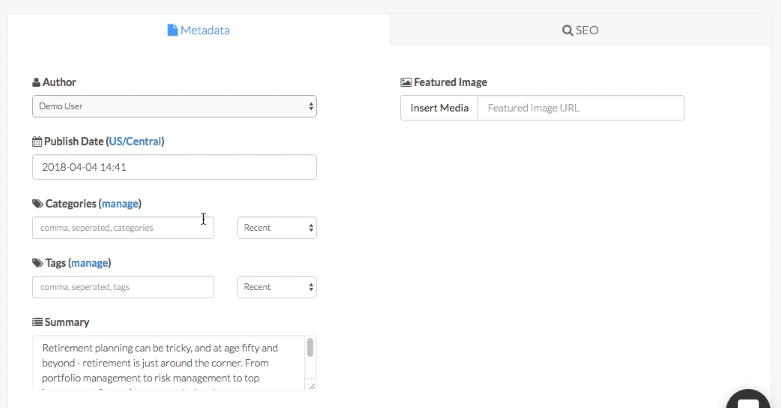Click the Publish Date label text
This screenshot has width=781, height=408.
coord(74,141)
